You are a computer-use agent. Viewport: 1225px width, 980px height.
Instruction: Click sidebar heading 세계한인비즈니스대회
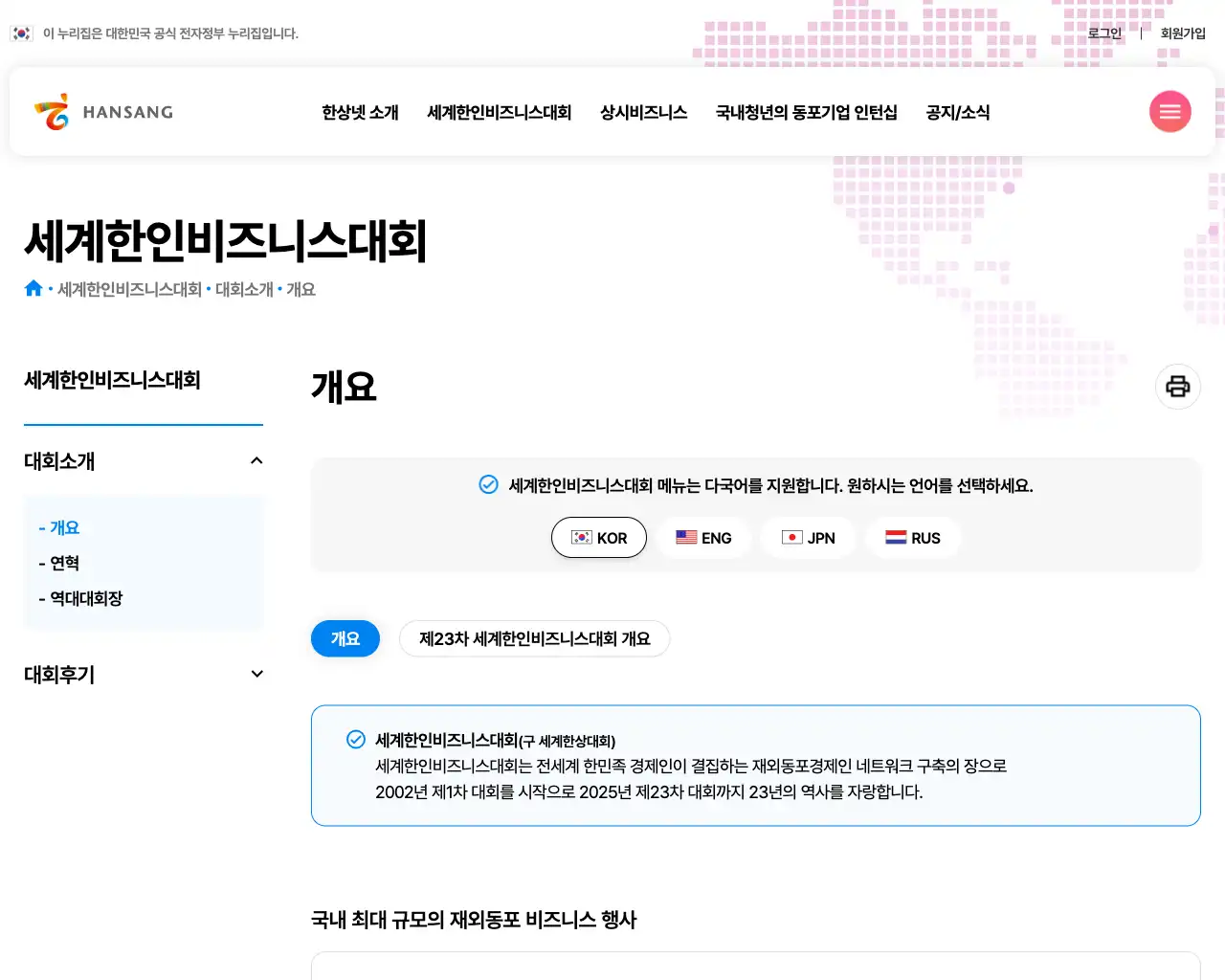point(112,380)
